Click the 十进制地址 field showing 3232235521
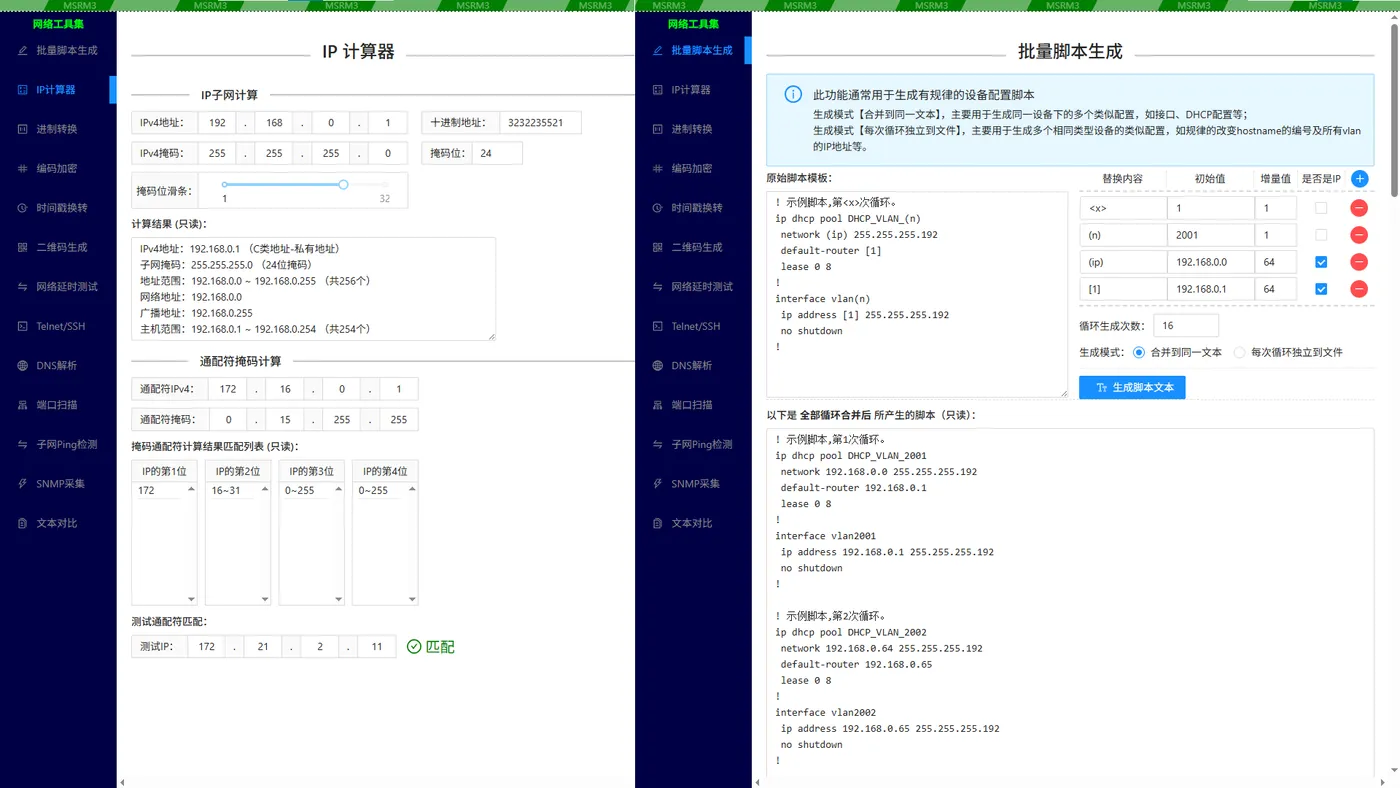1400x788 pixels. tap(540, 123)
